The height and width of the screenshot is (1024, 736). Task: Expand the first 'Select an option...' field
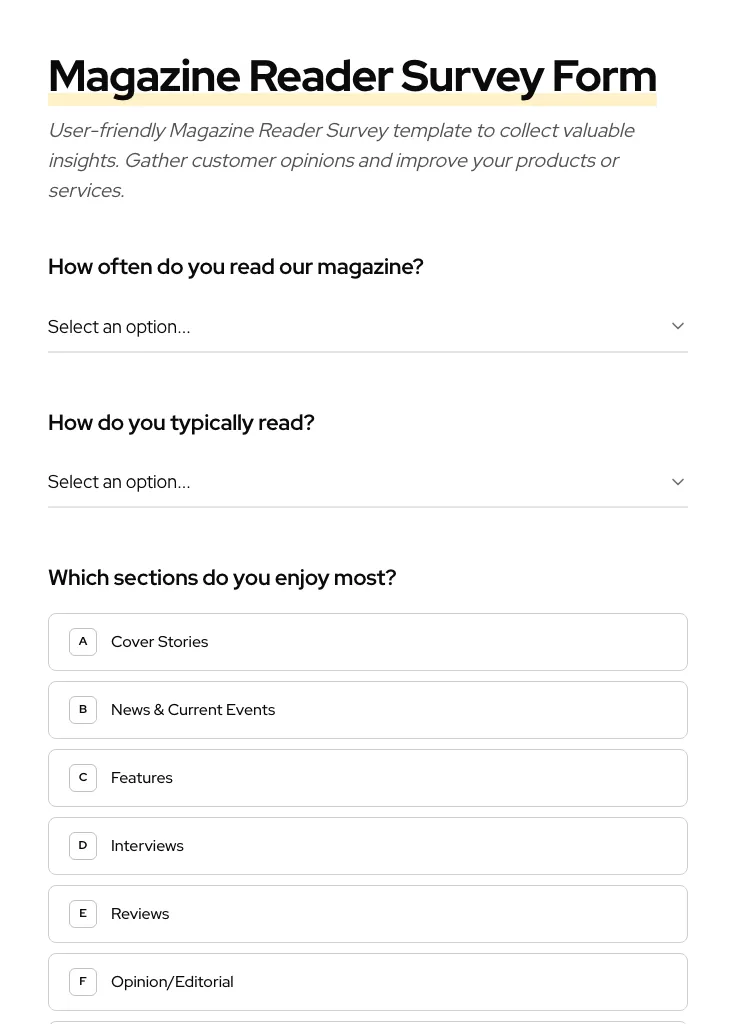pos(368,326)
